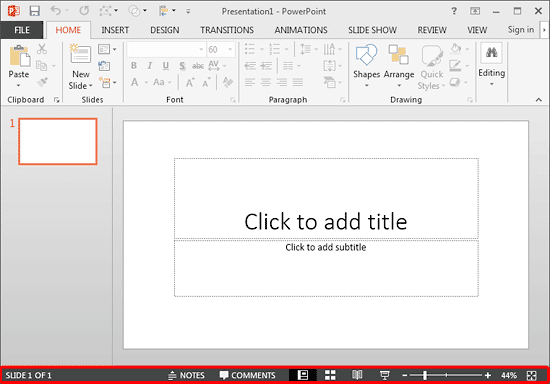Click the Format Painter brush icon

click(x=42, y=82)
